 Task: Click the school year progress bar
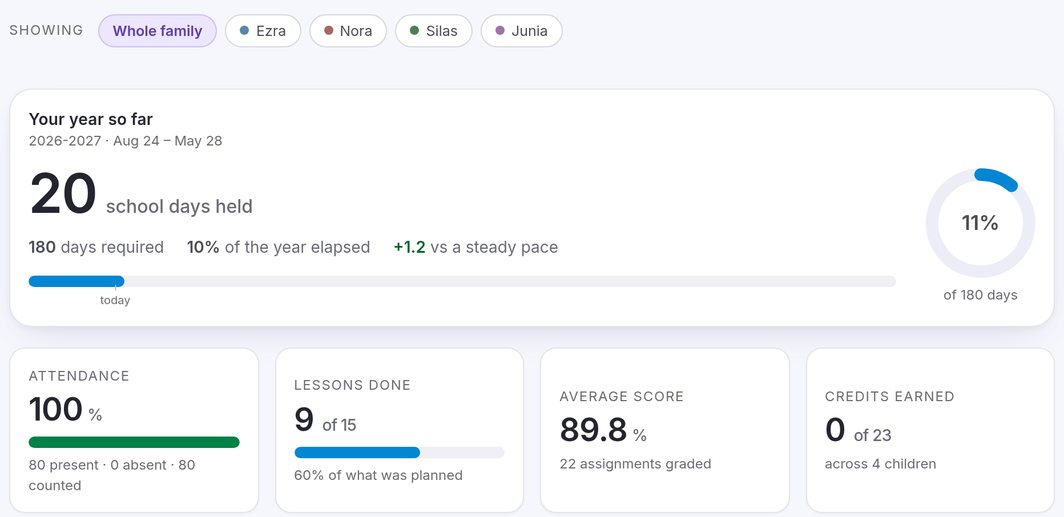(462, 281)
